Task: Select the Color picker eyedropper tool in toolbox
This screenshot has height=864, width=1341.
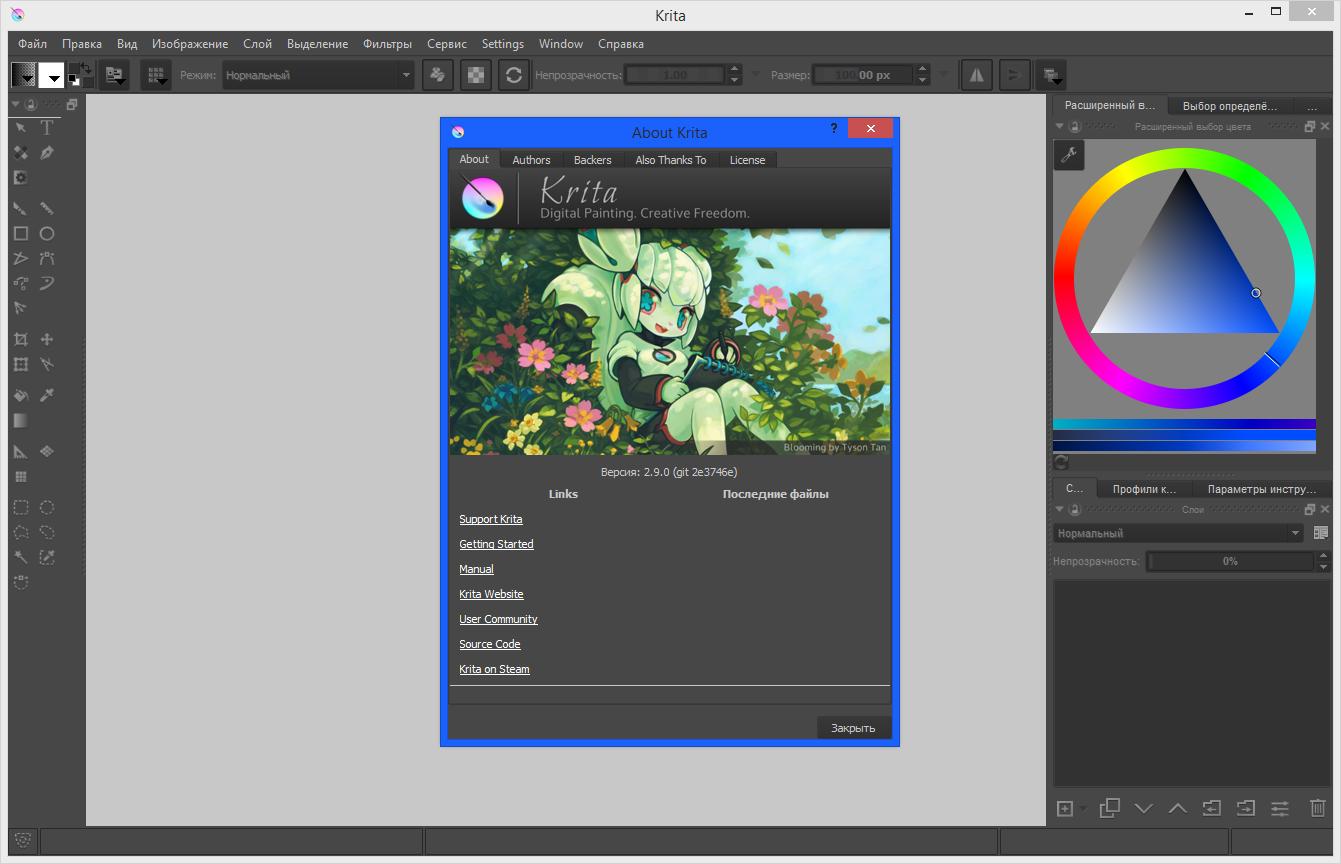Action: tap(46, 395)
